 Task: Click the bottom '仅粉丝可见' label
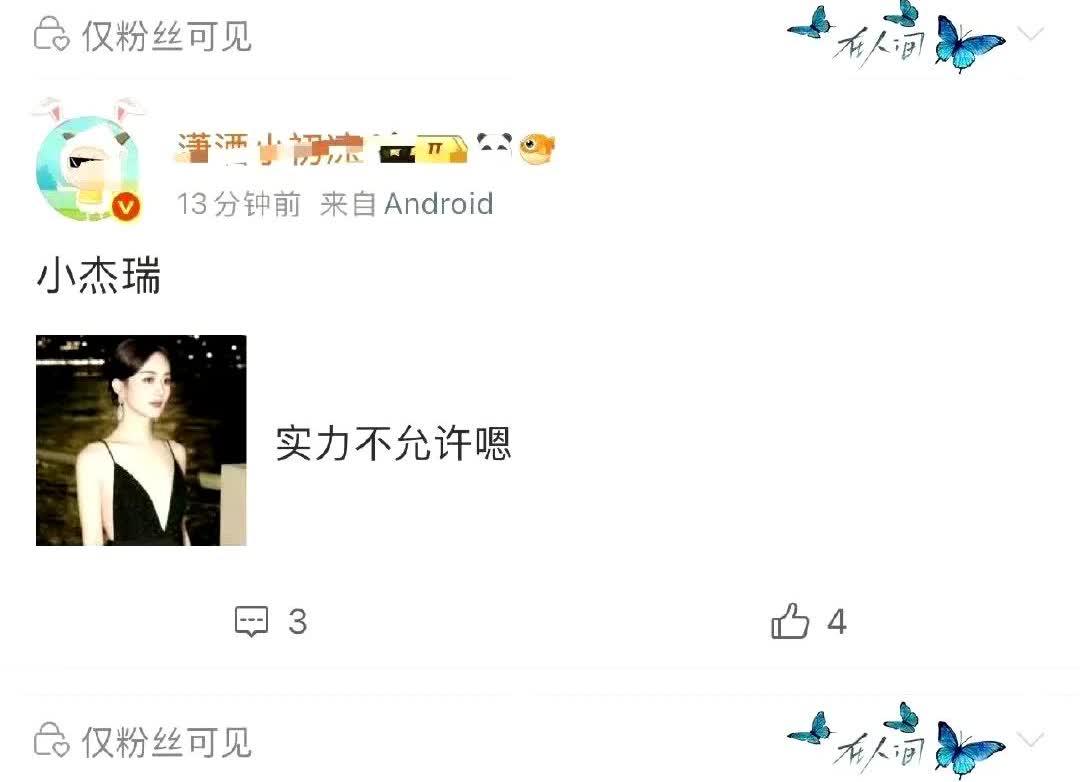[x=167, y=741]
